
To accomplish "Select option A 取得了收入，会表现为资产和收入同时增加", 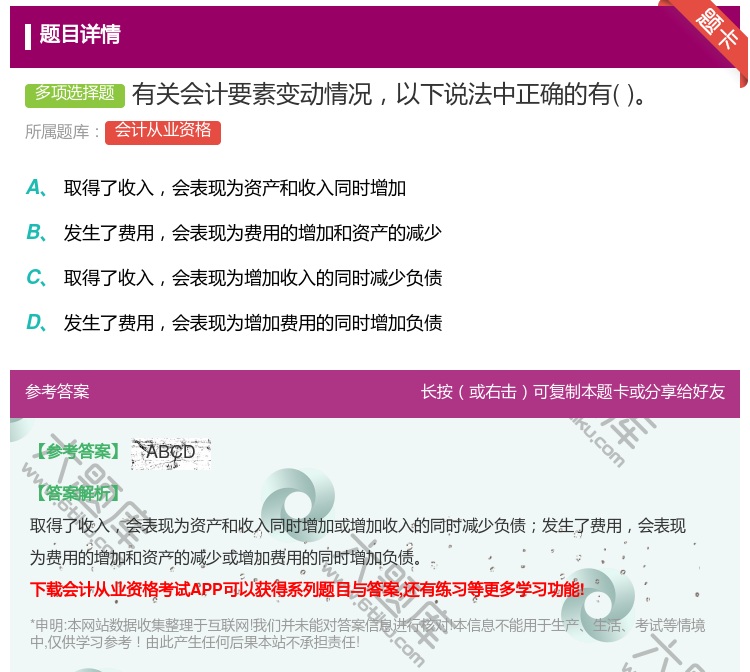I will click(216, 188).
